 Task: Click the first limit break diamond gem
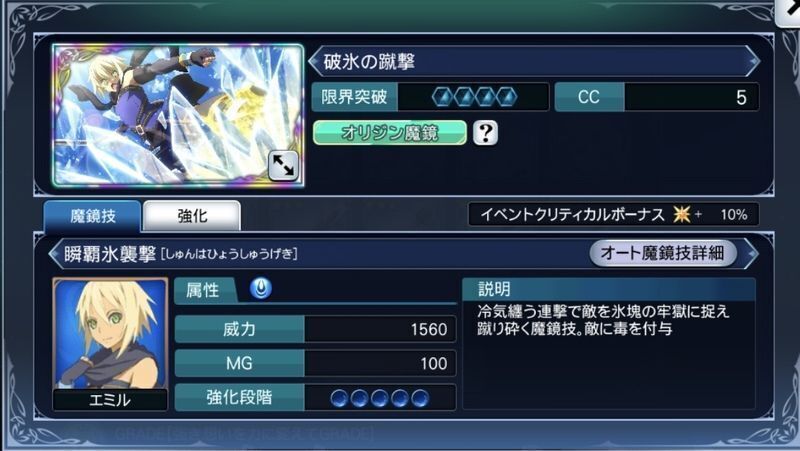[442, 97]
